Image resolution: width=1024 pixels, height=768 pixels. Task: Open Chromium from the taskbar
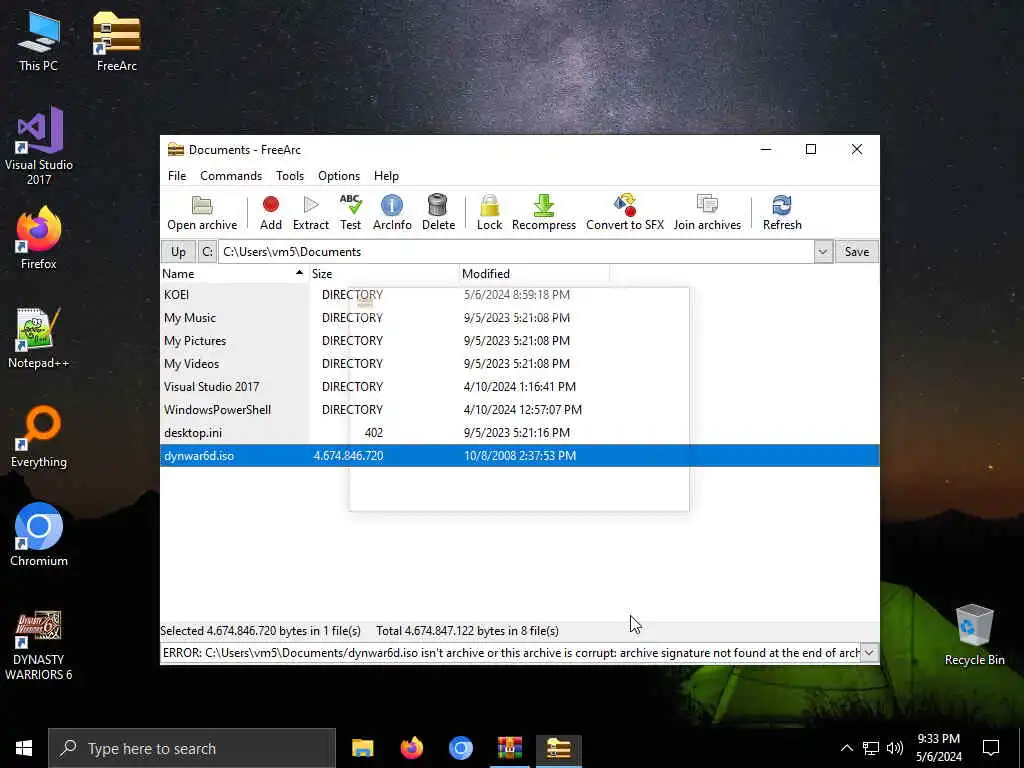[x=460, y=748]
